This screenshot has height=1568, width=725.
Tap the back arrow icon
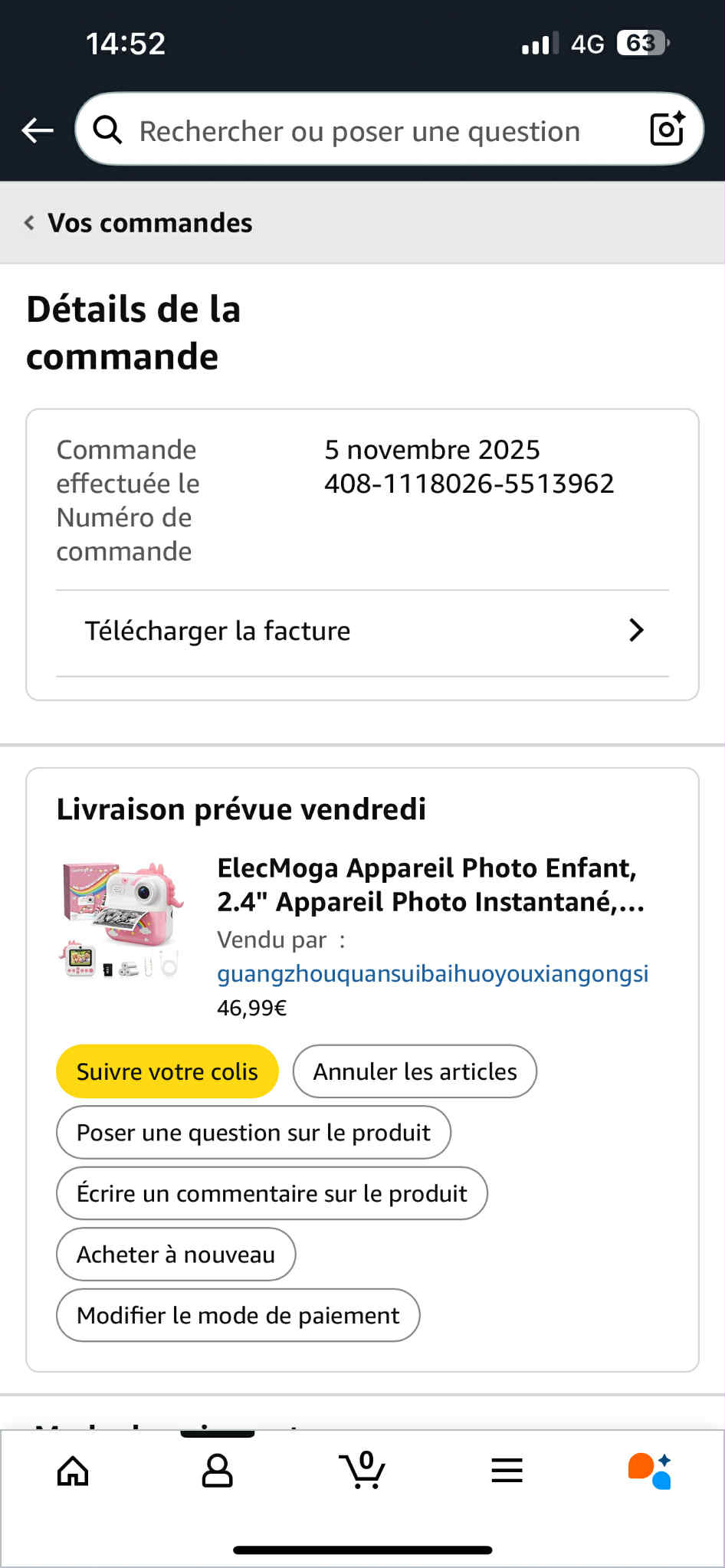37,130
